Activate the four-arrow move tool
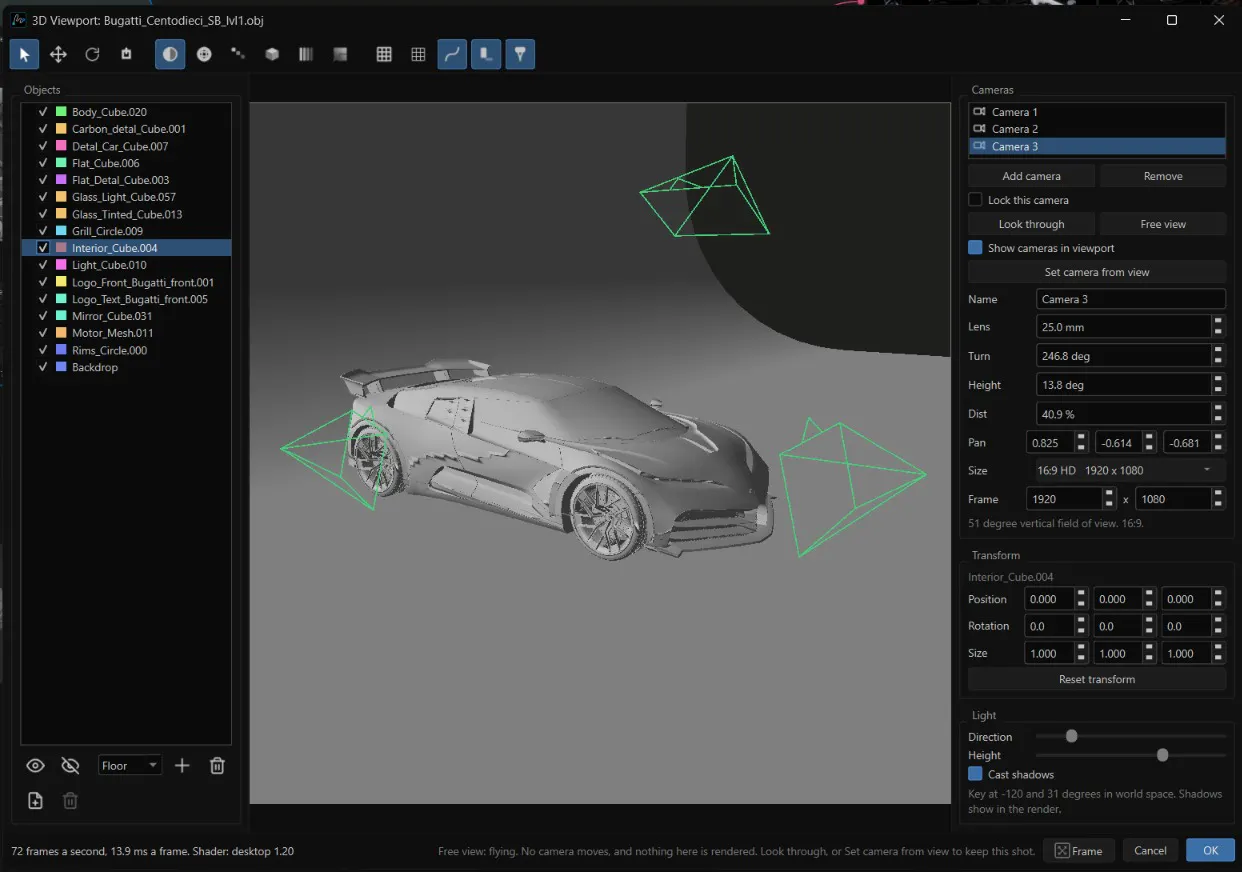 coord(58,54)
